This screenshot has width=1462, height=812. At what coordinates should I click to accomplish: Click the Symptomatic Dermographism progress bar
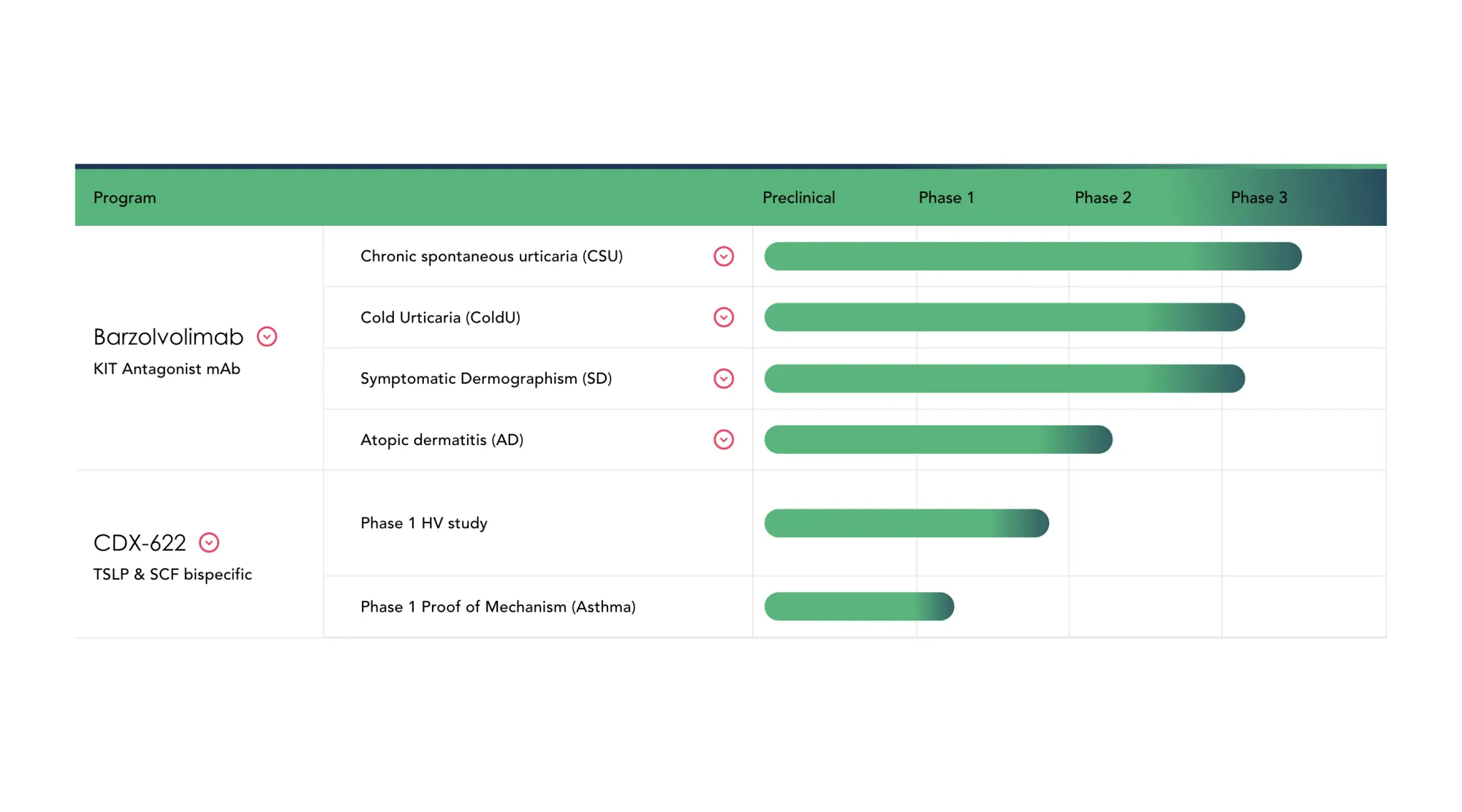point(1004,379)
